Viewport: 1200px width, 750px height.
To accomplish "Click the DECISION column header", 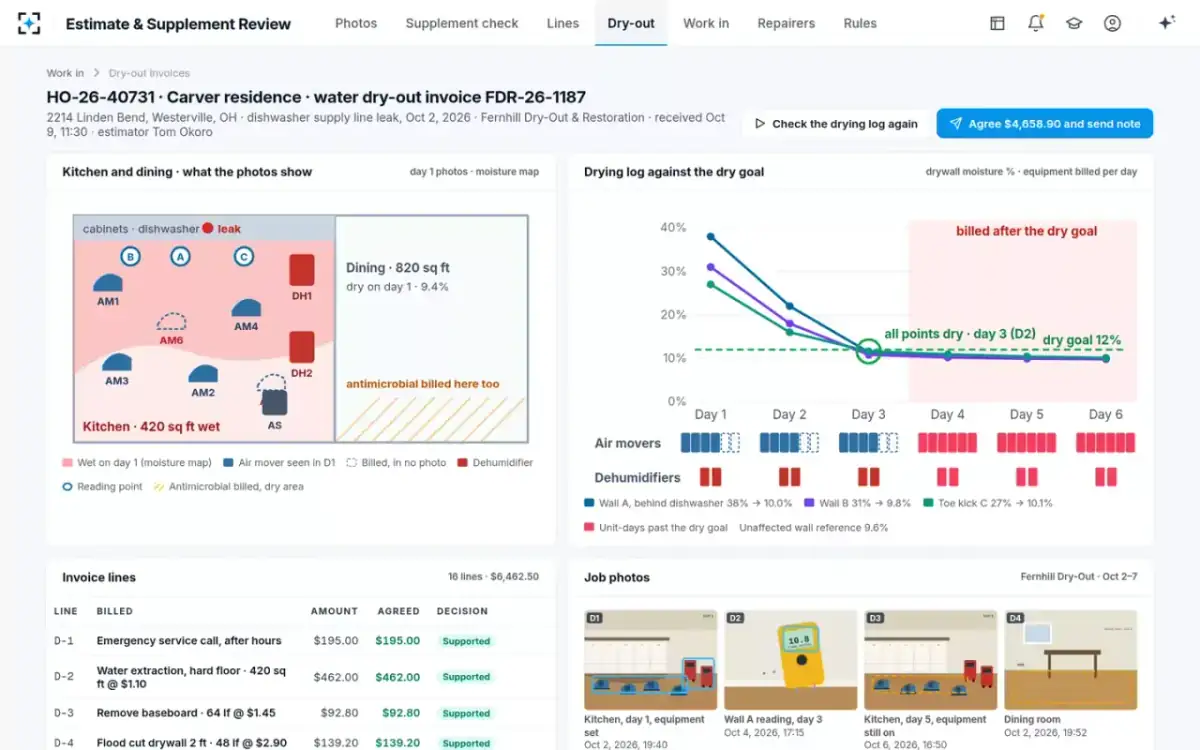I will tap(462, 611).
